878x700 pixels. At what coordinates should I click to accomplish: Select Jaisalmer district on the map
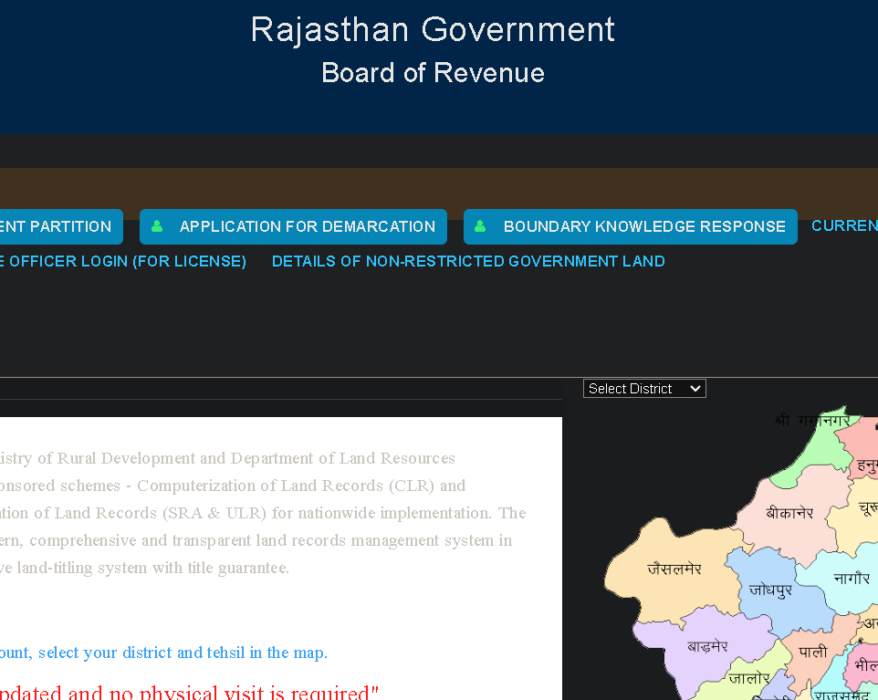pyautogui.click(x=673, y=569)
